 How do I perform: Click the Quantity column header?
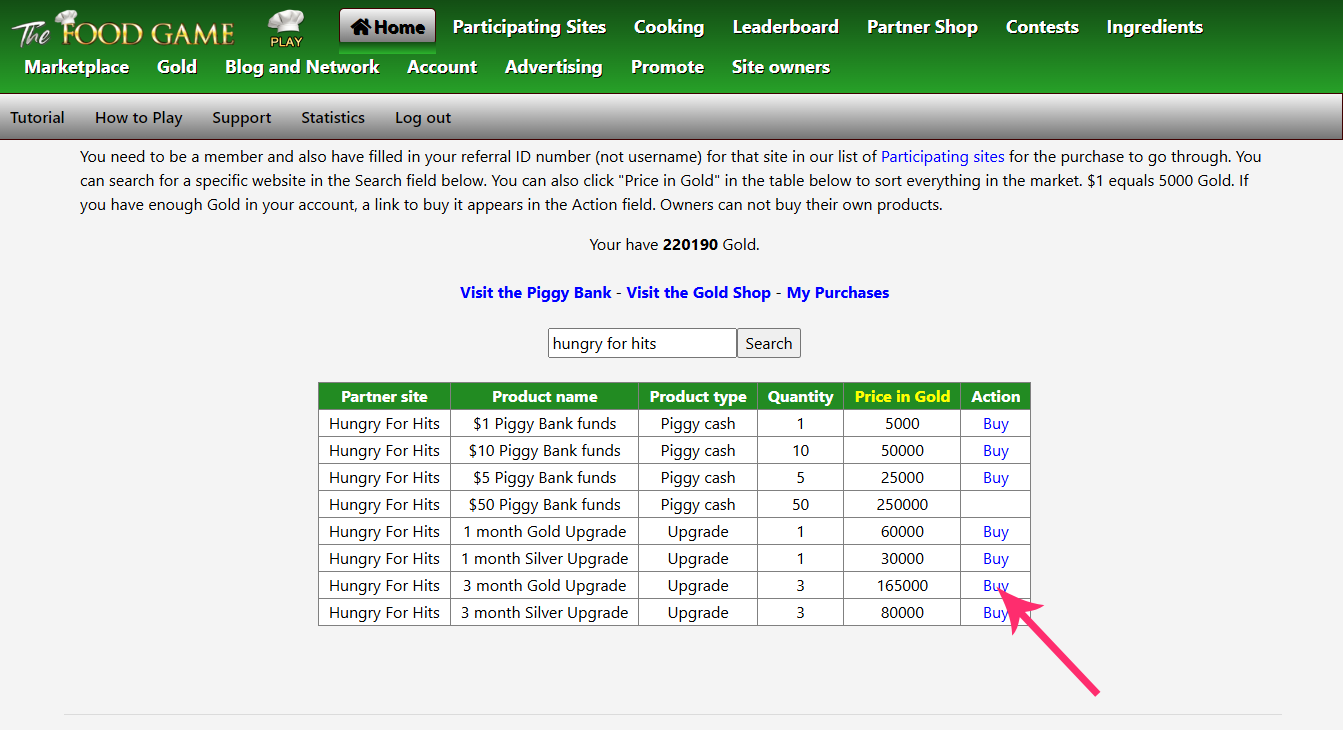(x=801, y=397)
